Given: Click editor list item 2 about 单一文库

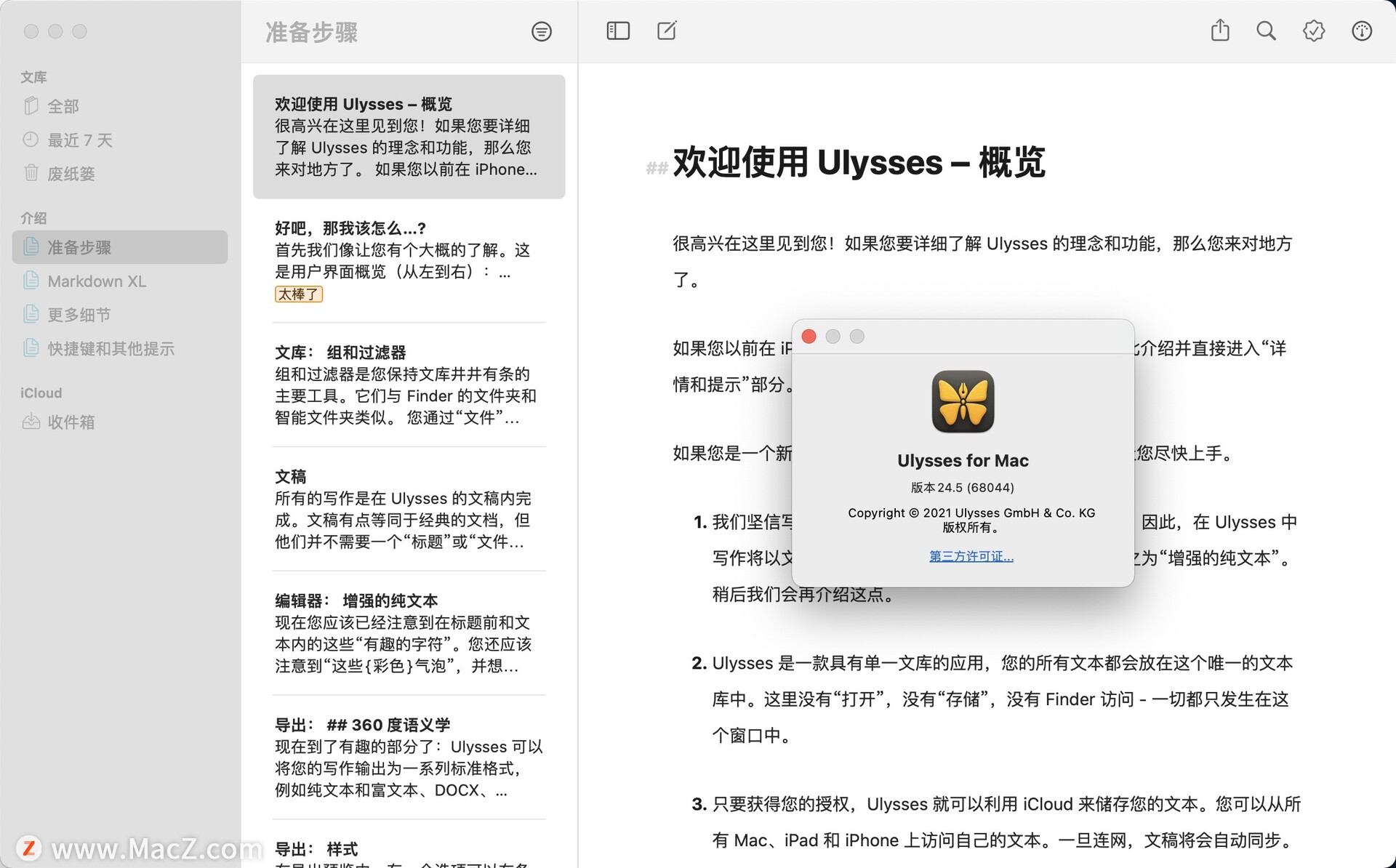Looking at the screenshot, I should 994,699.
